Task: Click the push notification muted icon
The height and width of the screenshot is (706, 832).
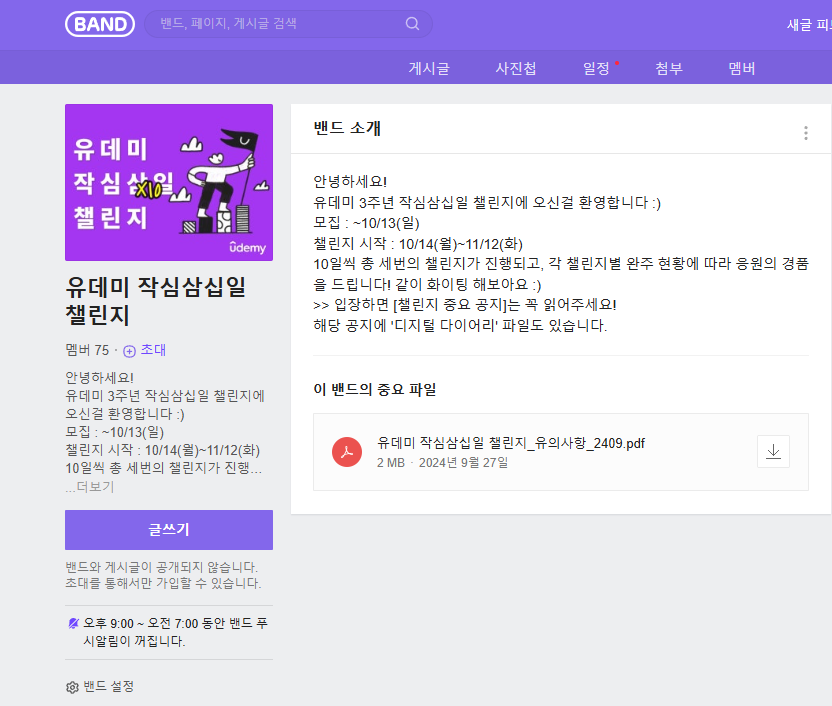Action: tap(73, 623)
